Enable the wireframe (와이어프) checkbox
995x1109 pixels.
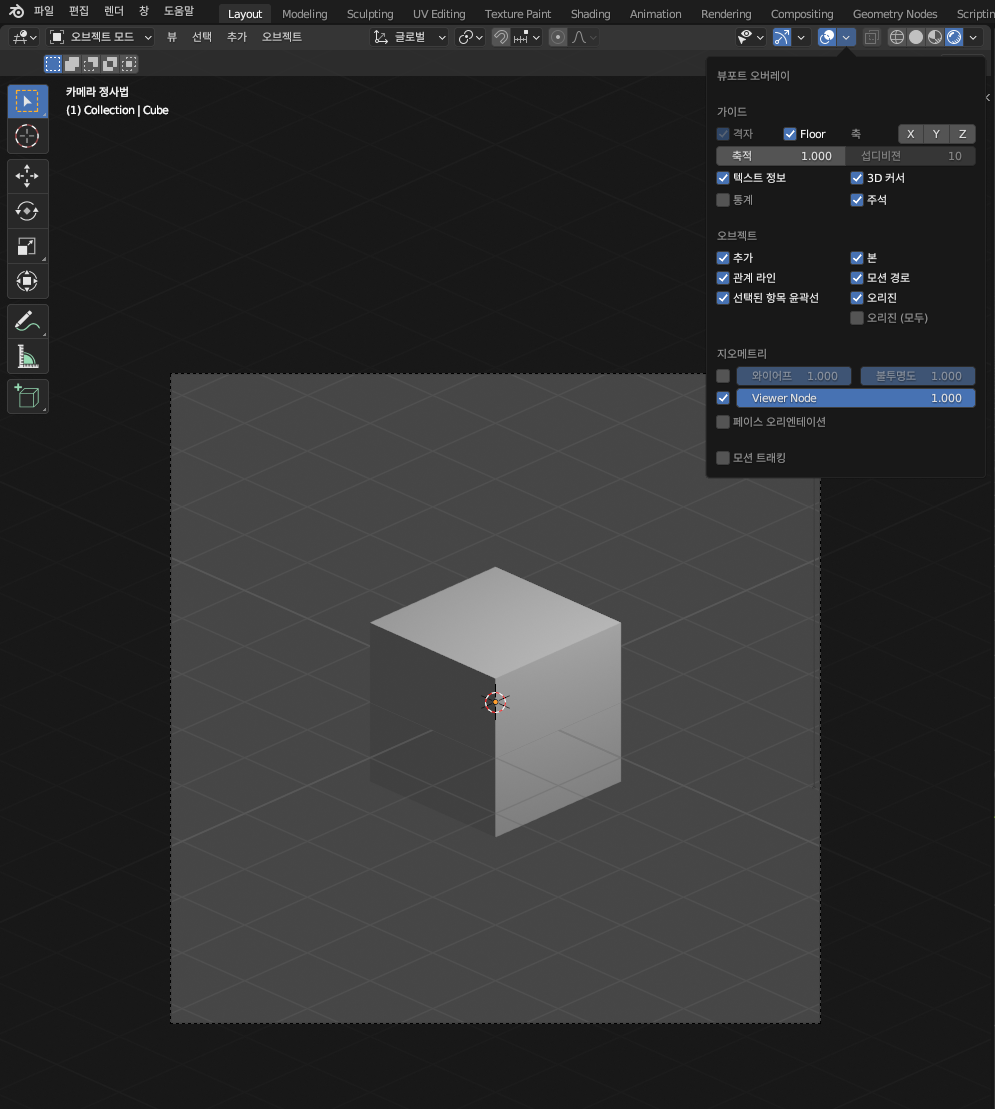point(723,376)
